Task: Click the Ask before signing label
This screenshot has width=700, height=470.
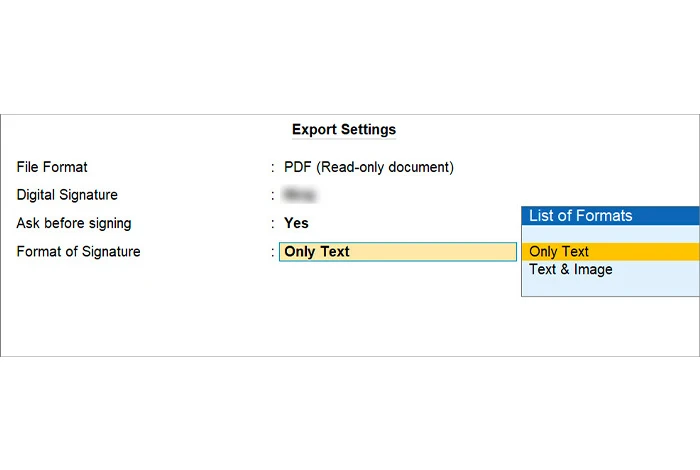Action: 74,224
